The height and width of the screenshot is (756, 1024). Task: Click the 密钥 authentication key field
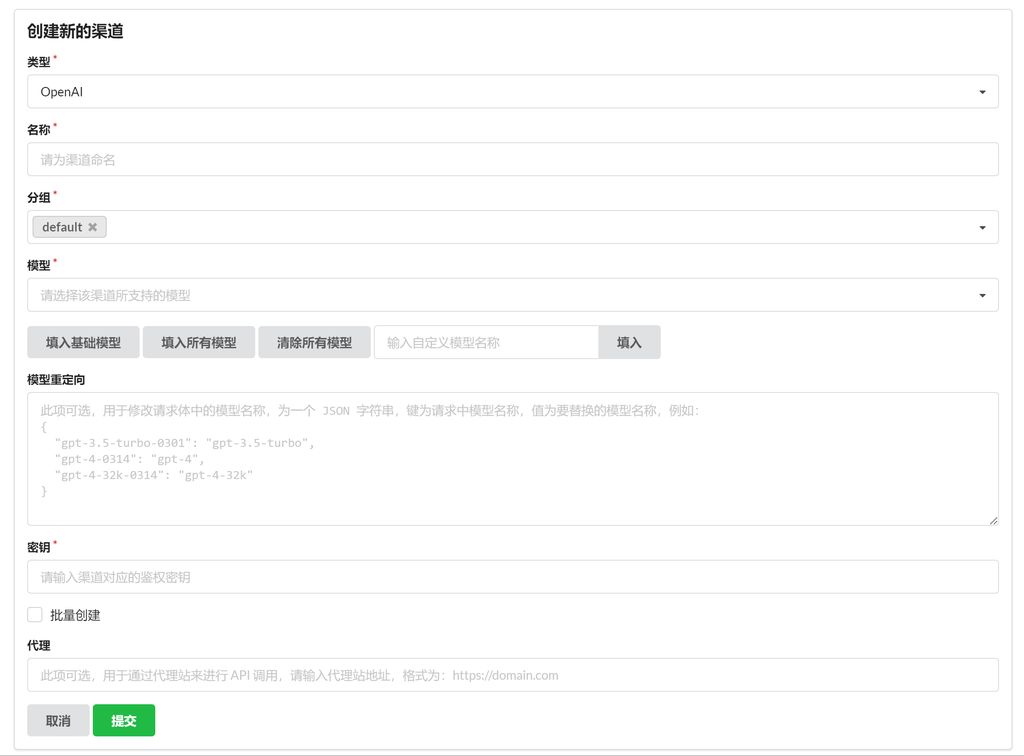(x=512, y=577)
